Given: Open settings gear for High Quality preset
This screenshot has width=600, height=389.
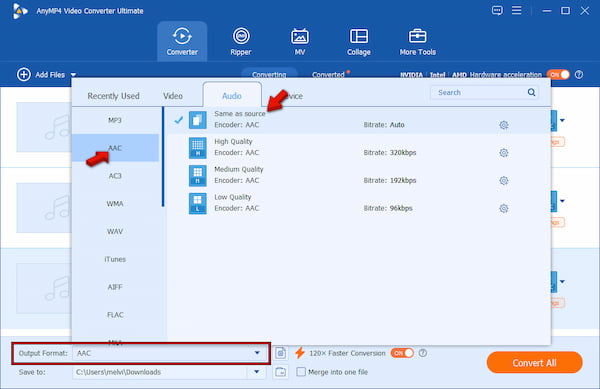Looking at the screenshot, I should click(504, 153).
